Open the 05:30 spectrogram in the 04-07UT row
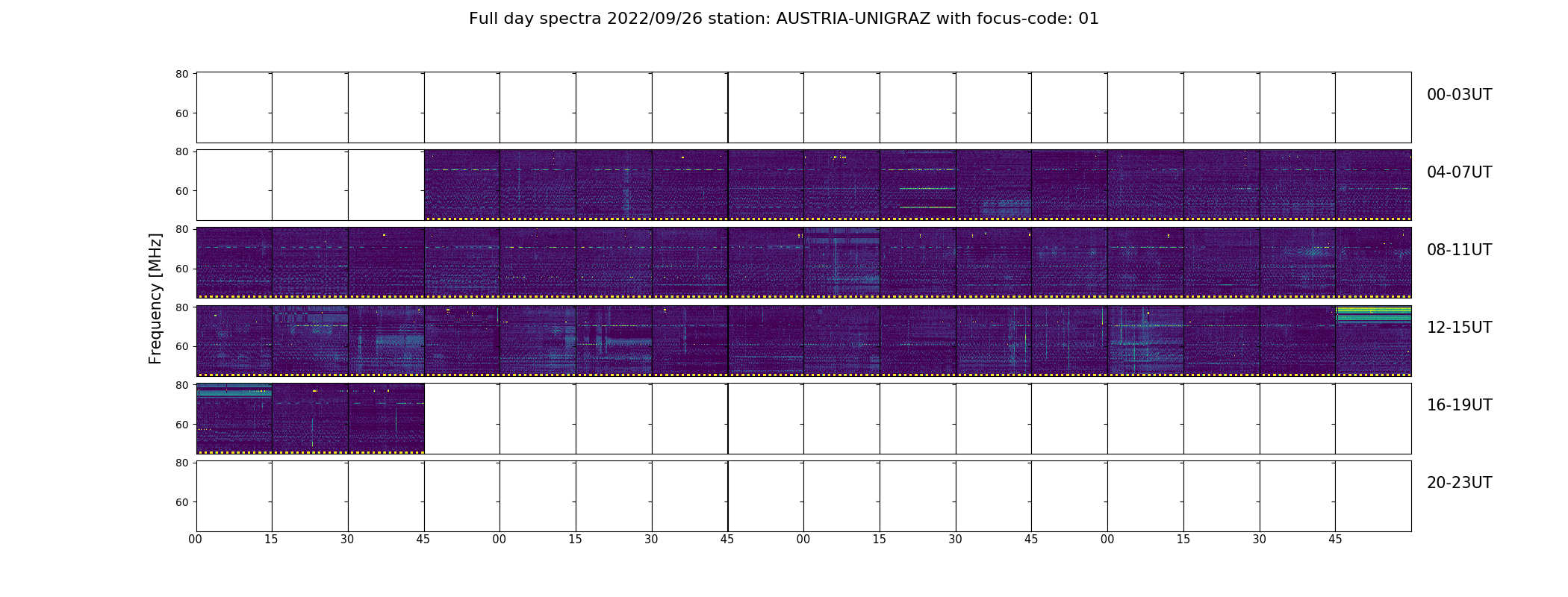The height and width of the screenshot is (597, 1568). click(x=690, y=185)
